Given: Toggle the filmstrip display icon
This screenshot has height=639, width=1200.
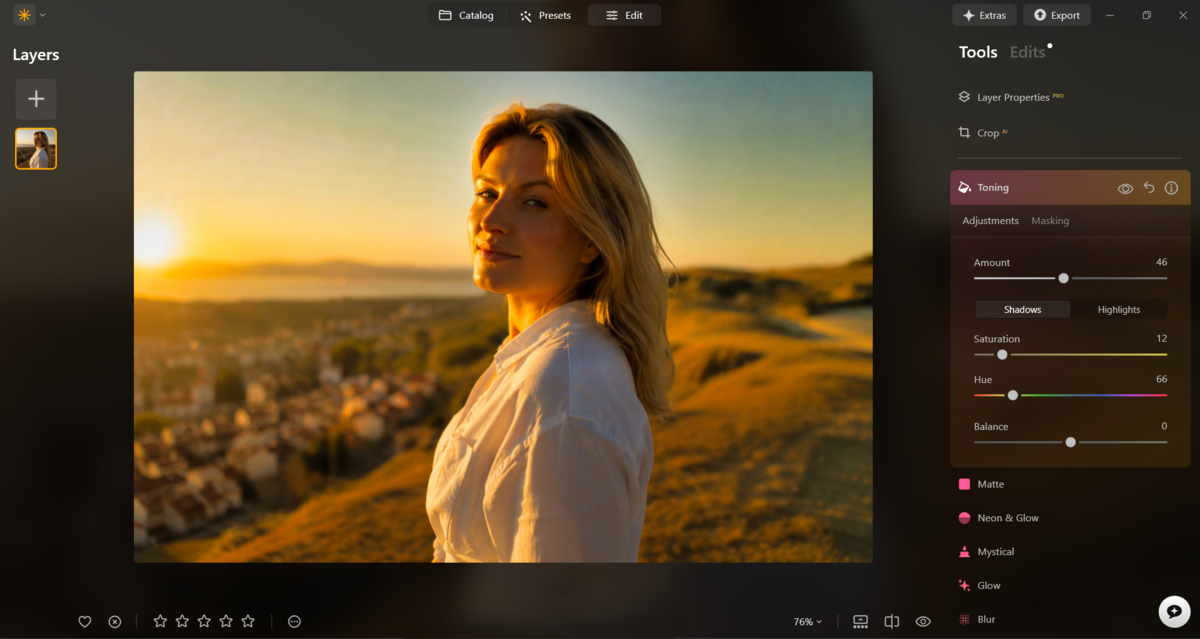Looking at the screenshot, I should (860, 622).
